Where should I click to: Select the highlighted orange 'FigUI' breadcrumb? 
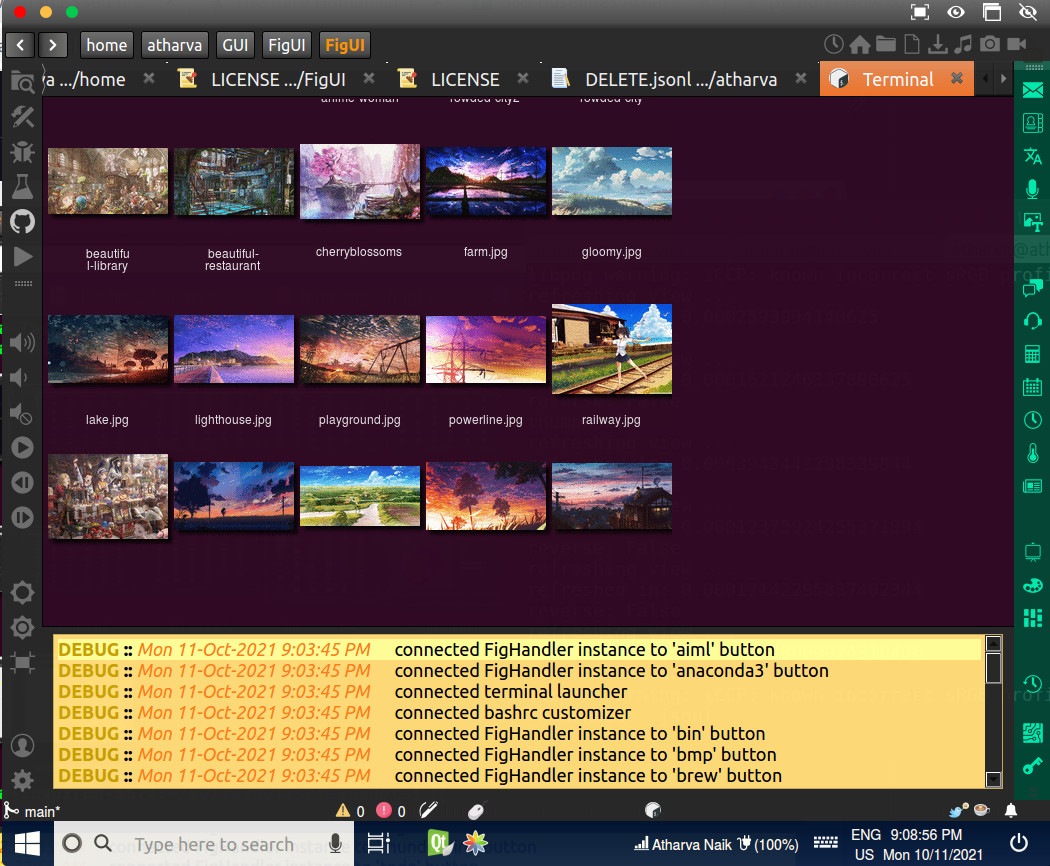pos(345,45)
